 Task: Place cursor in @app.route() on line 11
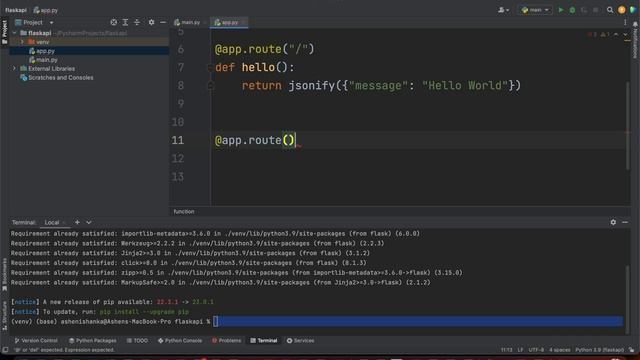click(x=255, y=140)
